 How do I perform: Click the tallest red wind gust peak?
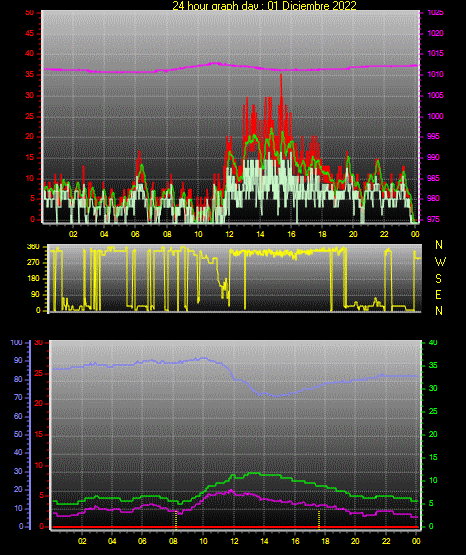point(281,76)
